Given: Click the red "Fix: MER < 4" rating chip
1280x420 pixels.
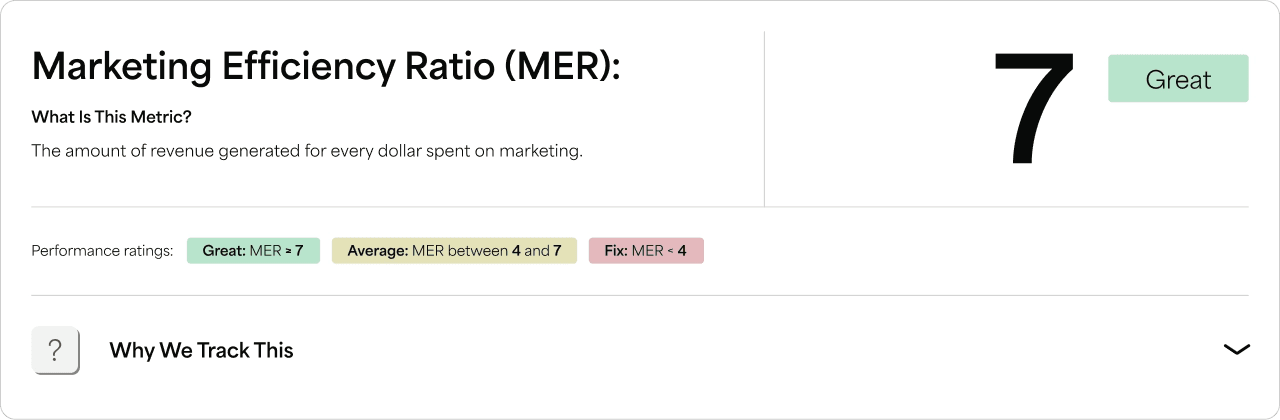Looking at the screenshot, I should [646, 251].
